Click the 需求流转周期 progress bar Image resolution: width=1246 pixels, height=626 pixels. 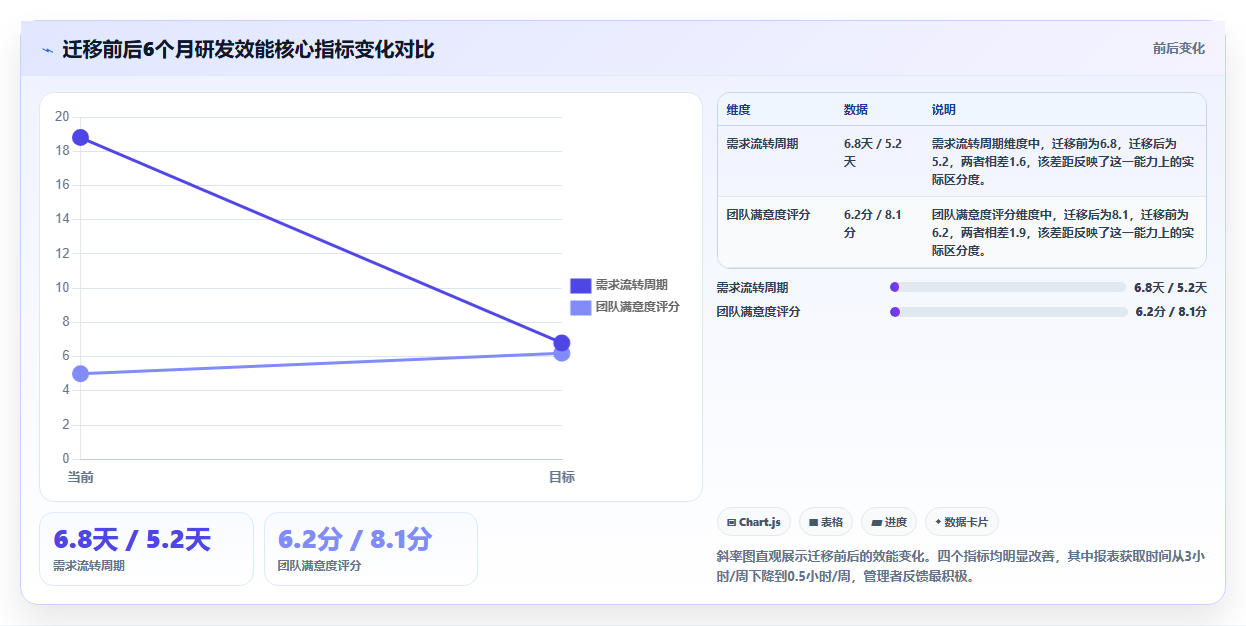click(x=1008, y=287)
